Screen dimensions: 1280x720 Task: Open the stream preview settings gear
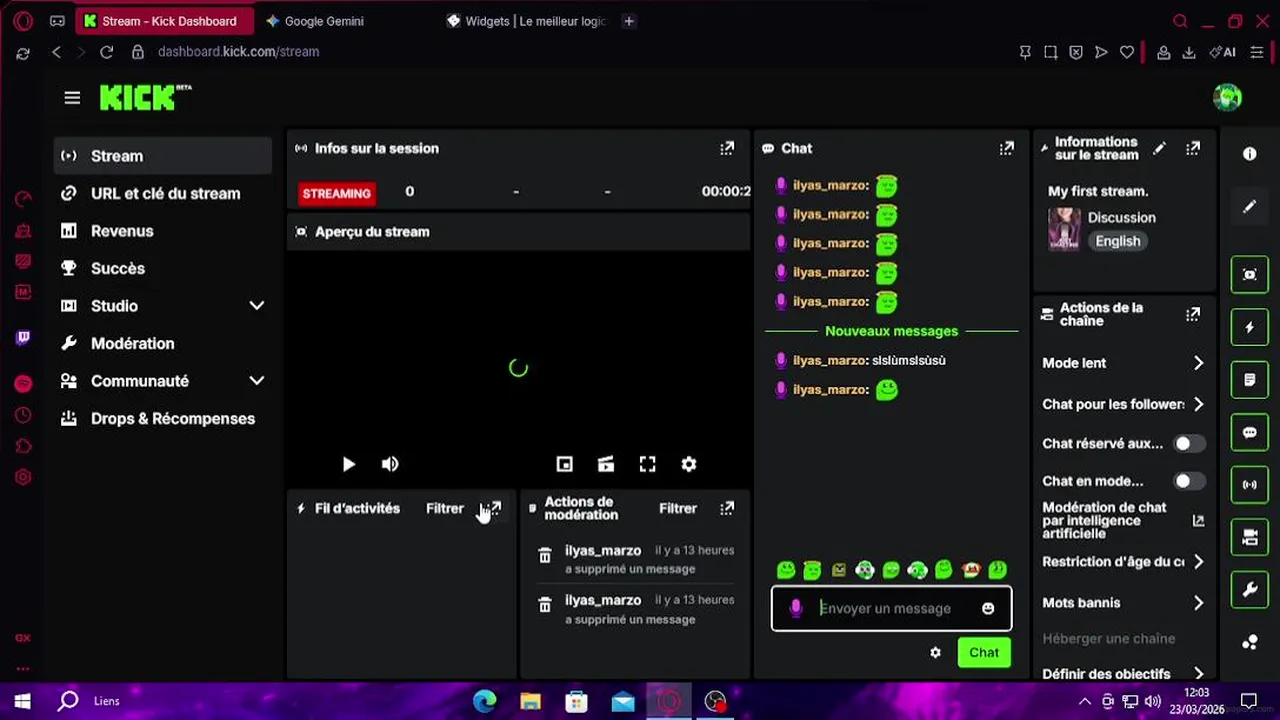tap(689, 464)
